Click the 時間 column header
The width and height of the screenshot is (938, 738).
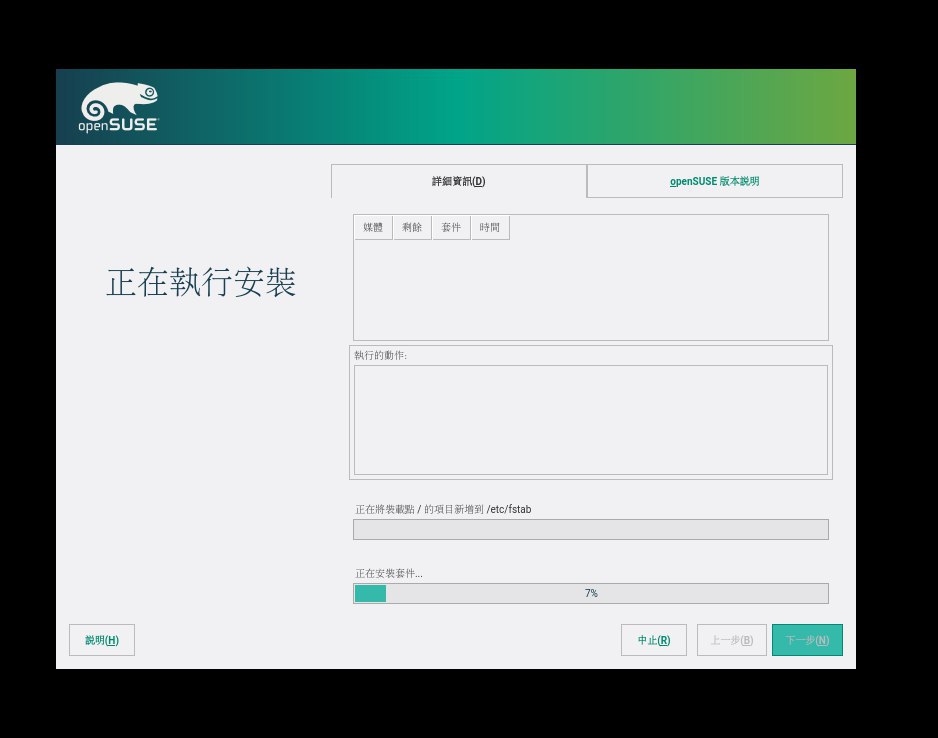[490, 227]
